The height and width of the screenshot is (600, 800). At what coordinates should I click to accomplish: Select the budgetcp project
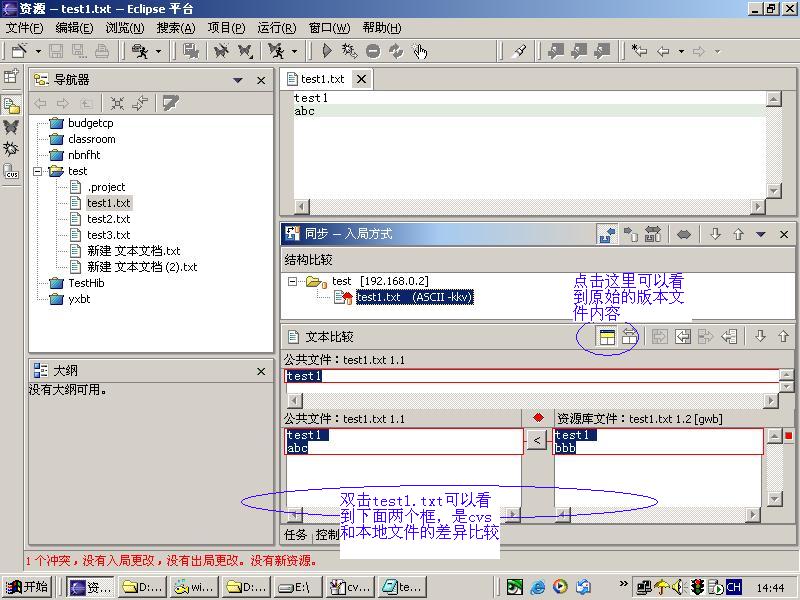click(x=91, y=123)
